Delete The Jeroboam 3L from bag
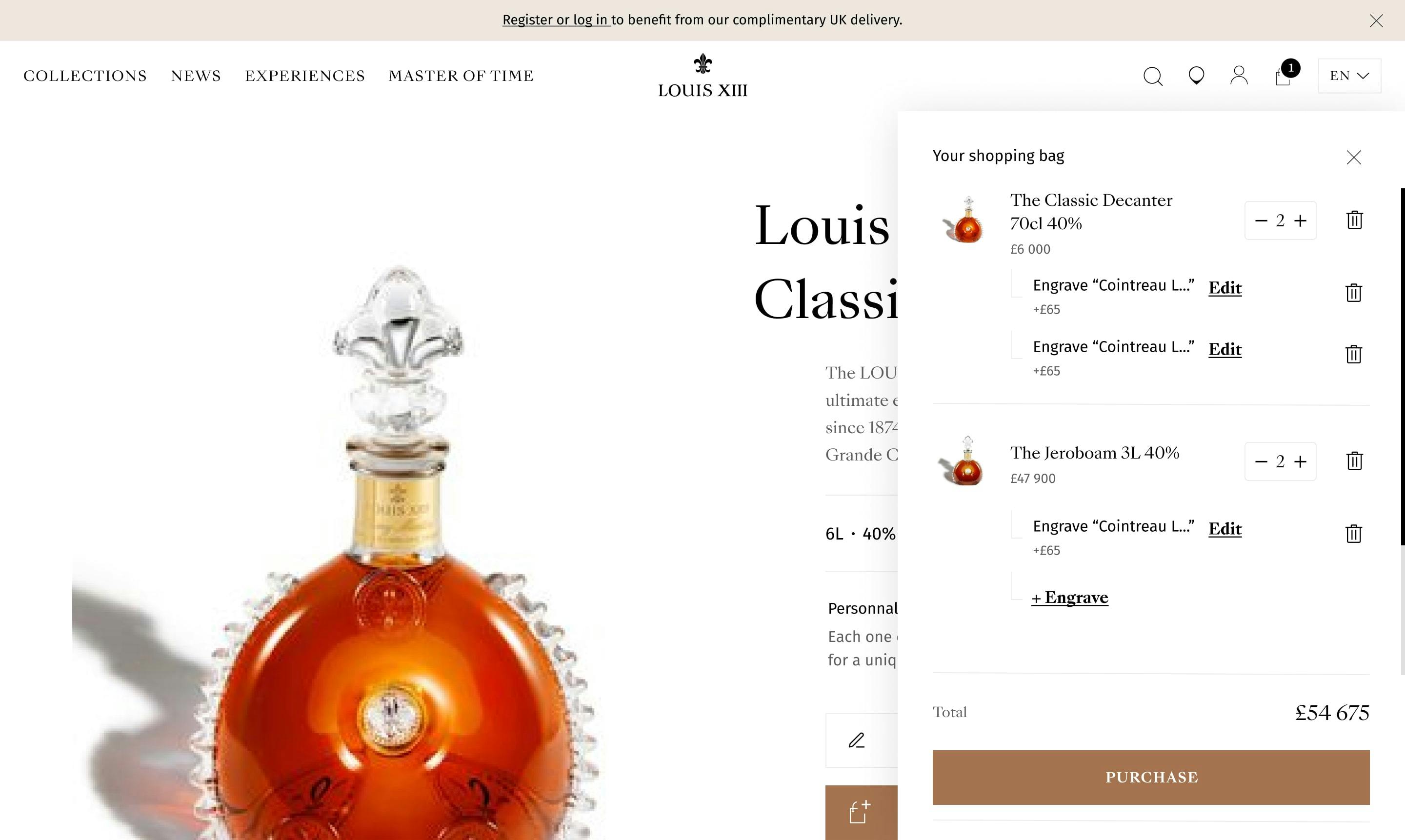Viewport: 1405px width, 840px height. 1355,461
